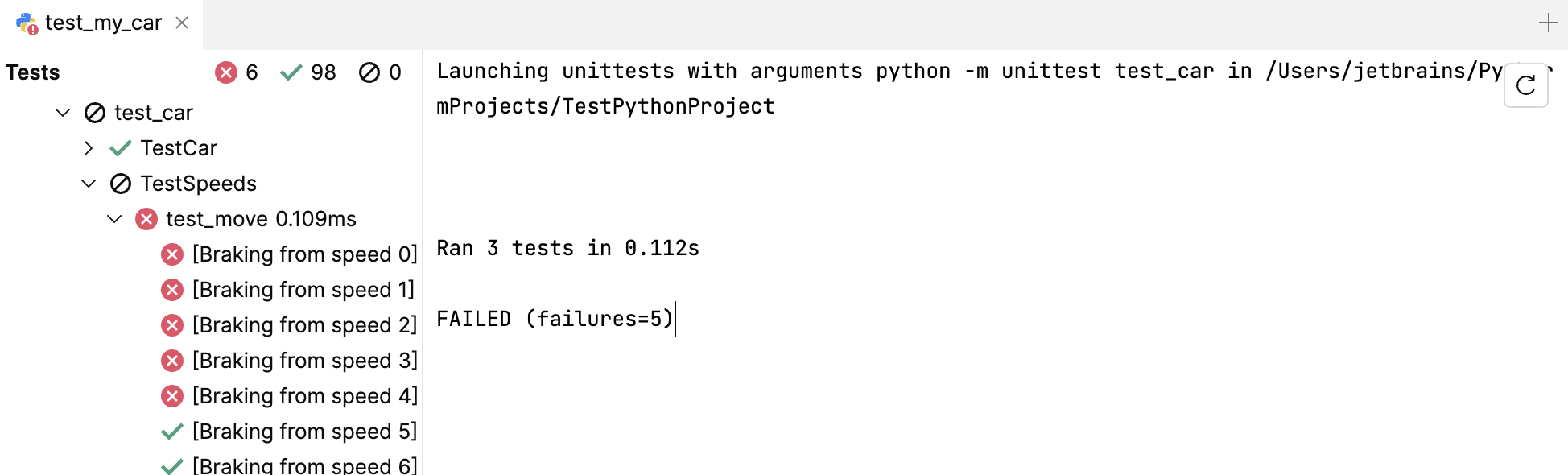This screenshot has height=475, width=1568.
Task: Click the red failure icon for Braking from speed 0
Action: coord(171,254)
